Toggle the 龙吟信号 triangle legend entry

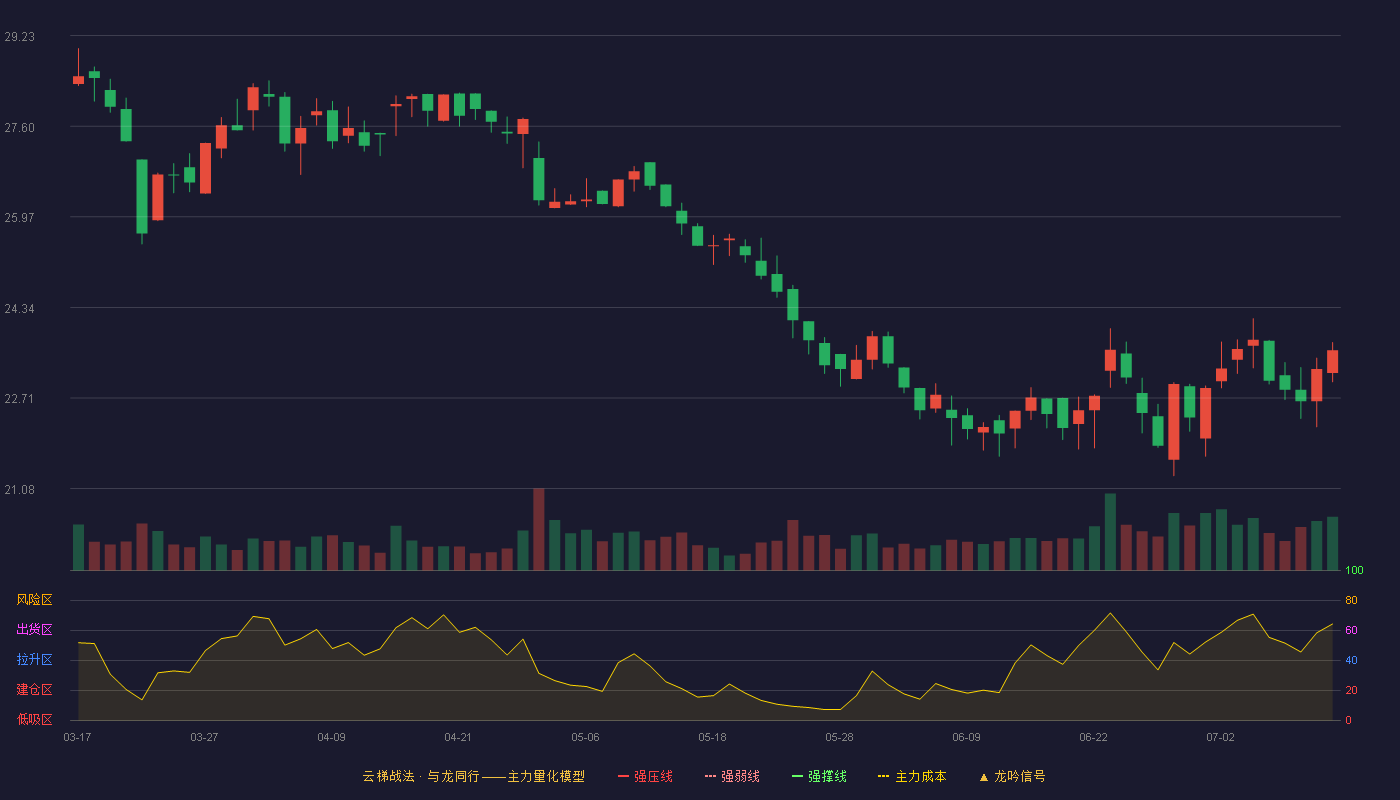click(1012, 776)
